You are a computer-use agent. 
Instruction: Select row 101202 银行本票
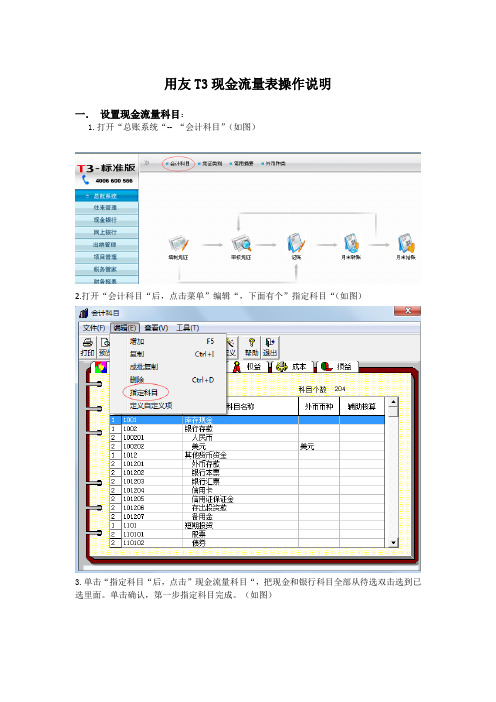[247, 472]
